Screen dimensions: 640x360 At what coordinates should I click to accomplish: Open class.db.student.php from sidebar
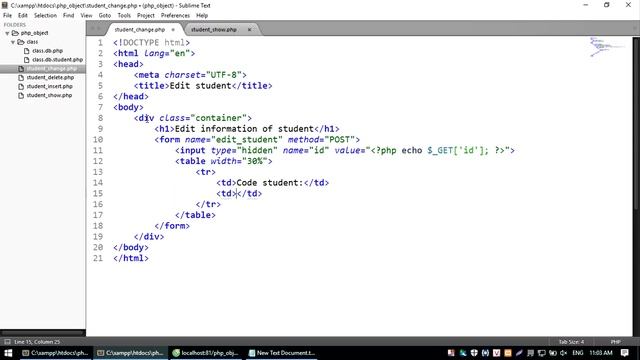(58, 60)
